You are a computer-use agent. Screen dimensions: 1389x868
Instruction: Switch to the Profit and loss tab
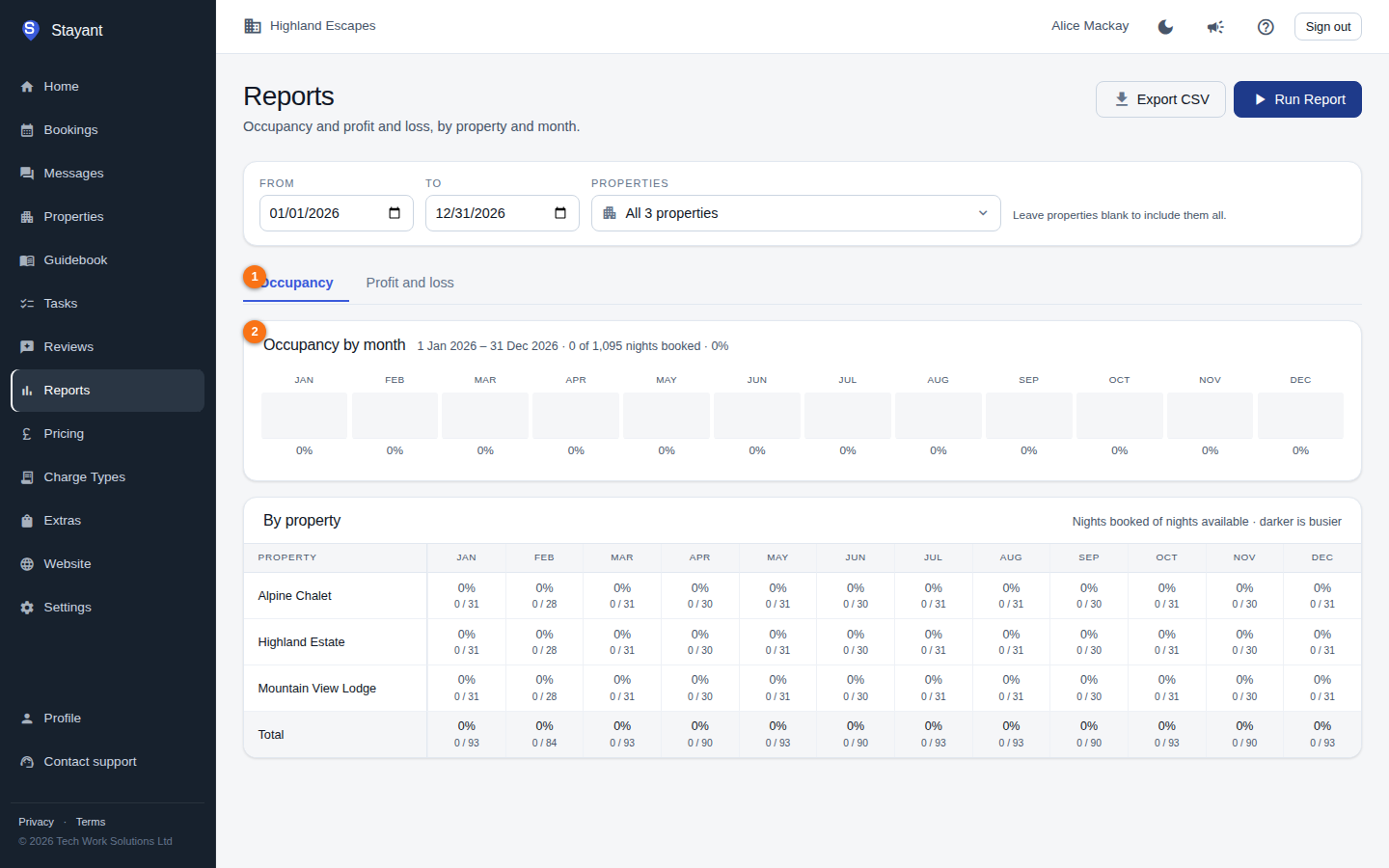pyautogui.click(x=410, y=283)
